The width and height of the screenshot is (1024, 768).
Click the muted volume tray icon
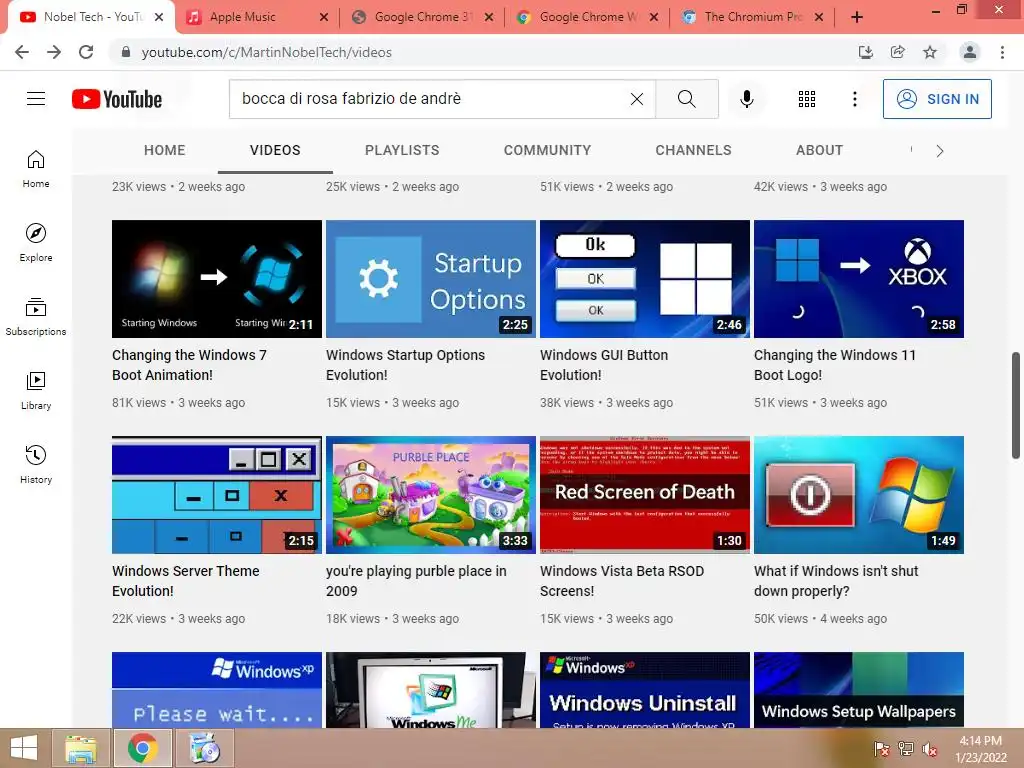930,749
